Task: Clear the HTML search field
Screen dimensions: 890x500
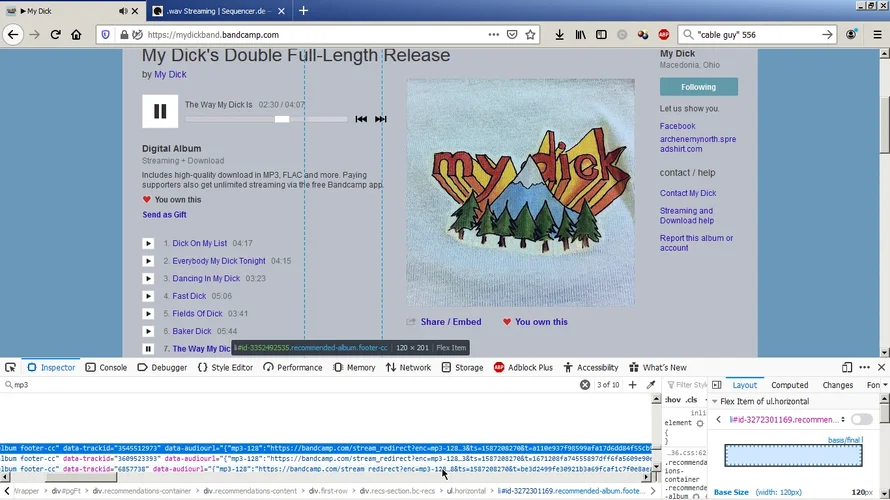Action: pyautogui.click(x=585, y=385)
